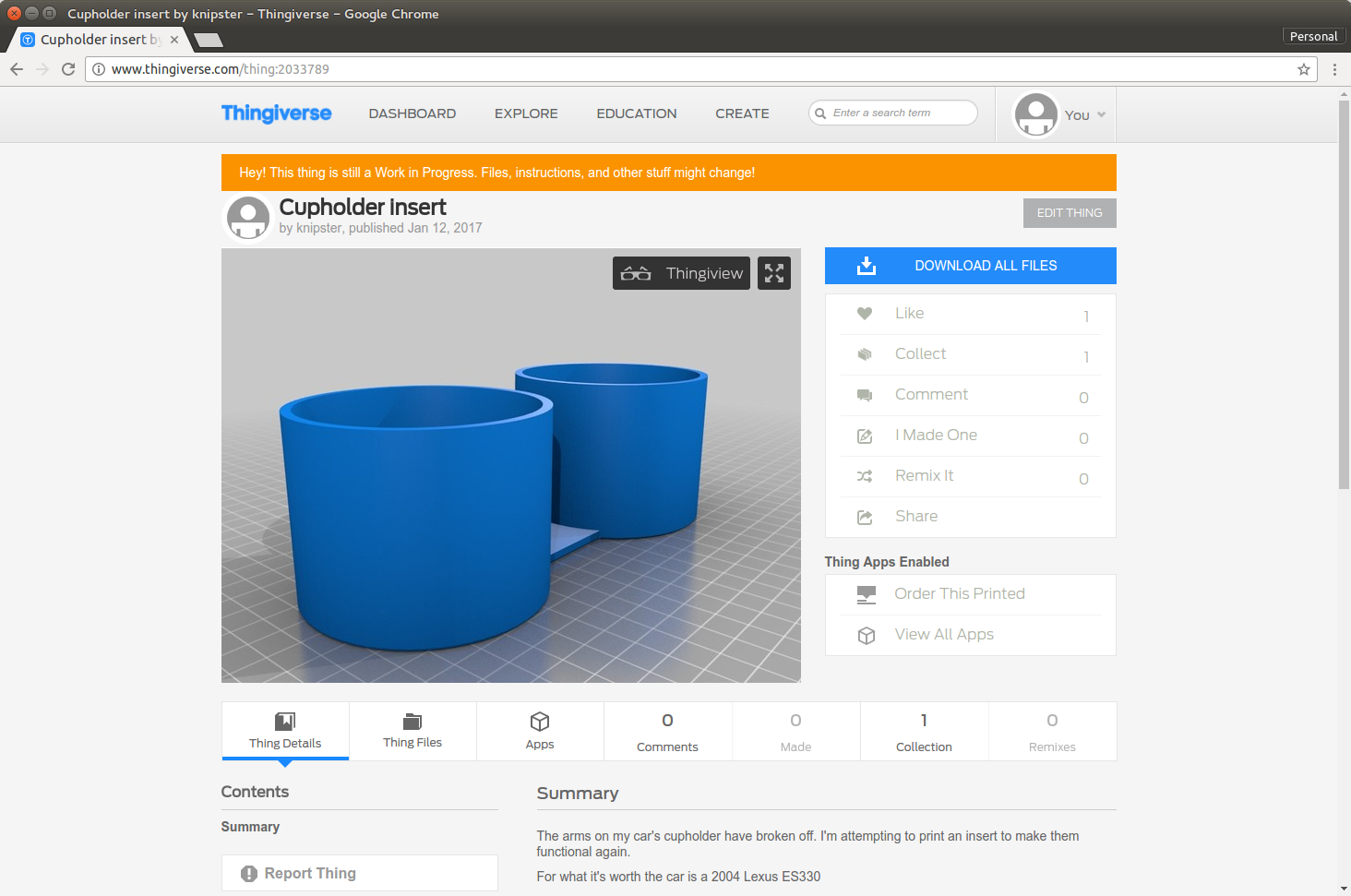Click the Report Thing button

(360, 873)
